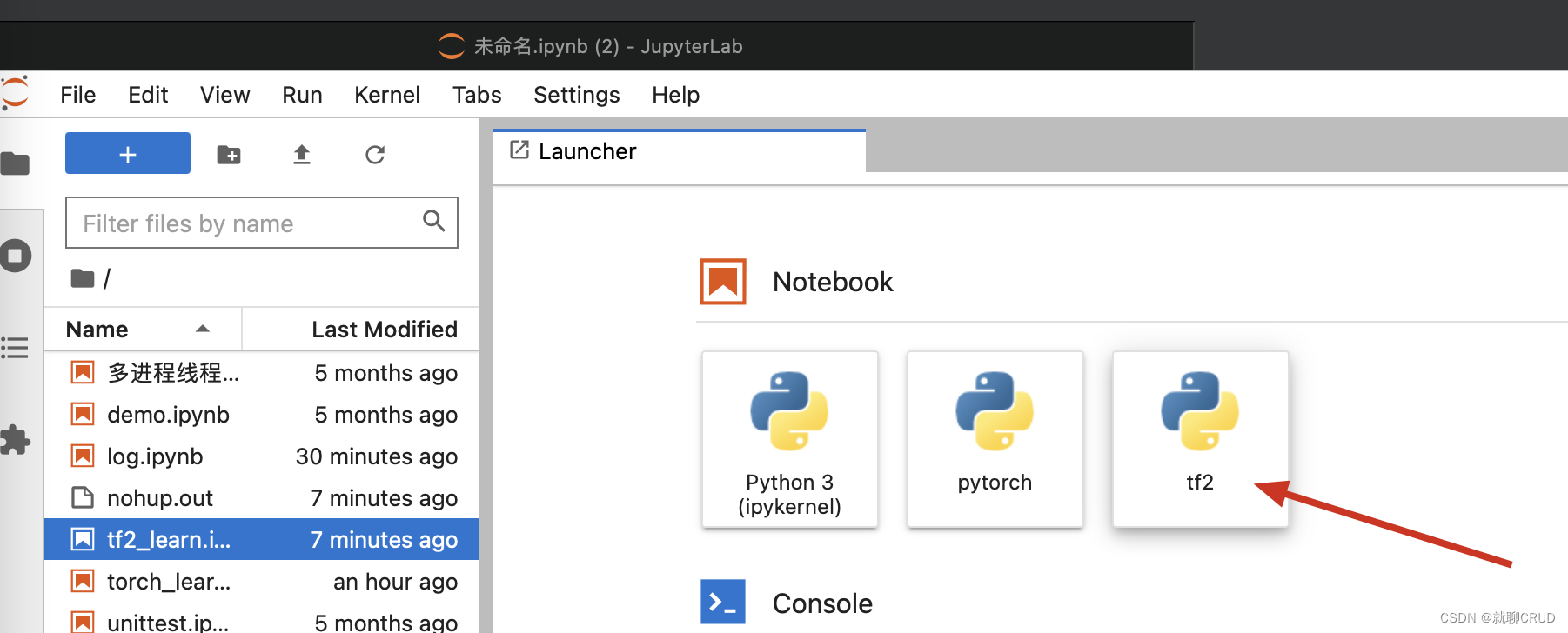Open the Tabs menu
This screenshot has height=633, width=1568.
tap(477, 95)
